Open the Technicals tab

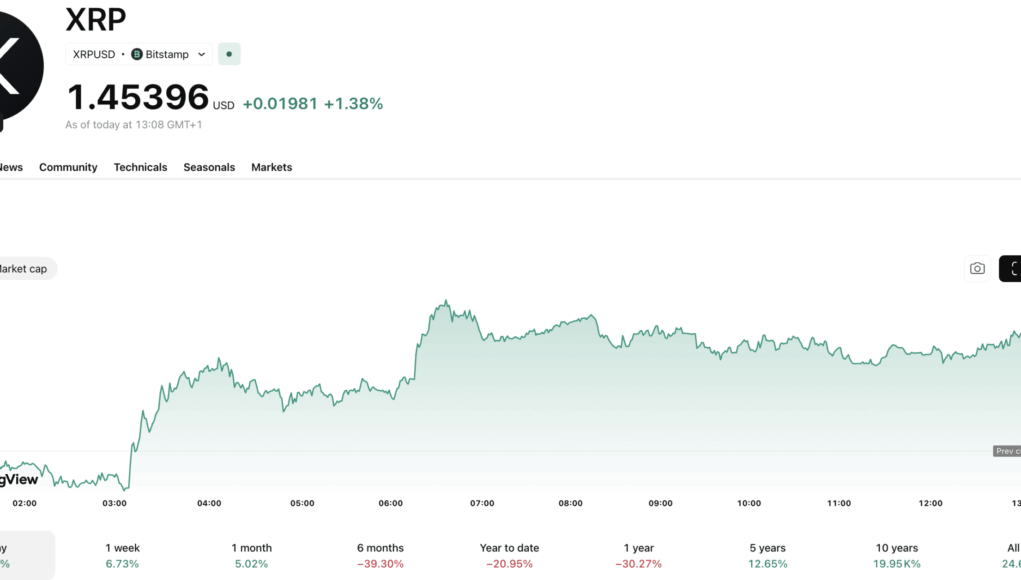tap(140, 167)
